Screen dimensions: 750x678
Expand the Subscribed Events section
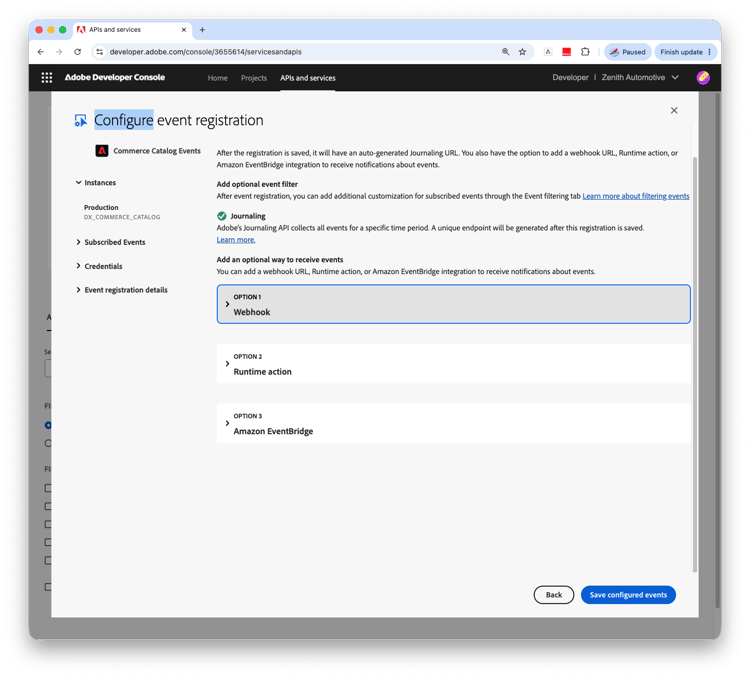click(x=110, y=242)
